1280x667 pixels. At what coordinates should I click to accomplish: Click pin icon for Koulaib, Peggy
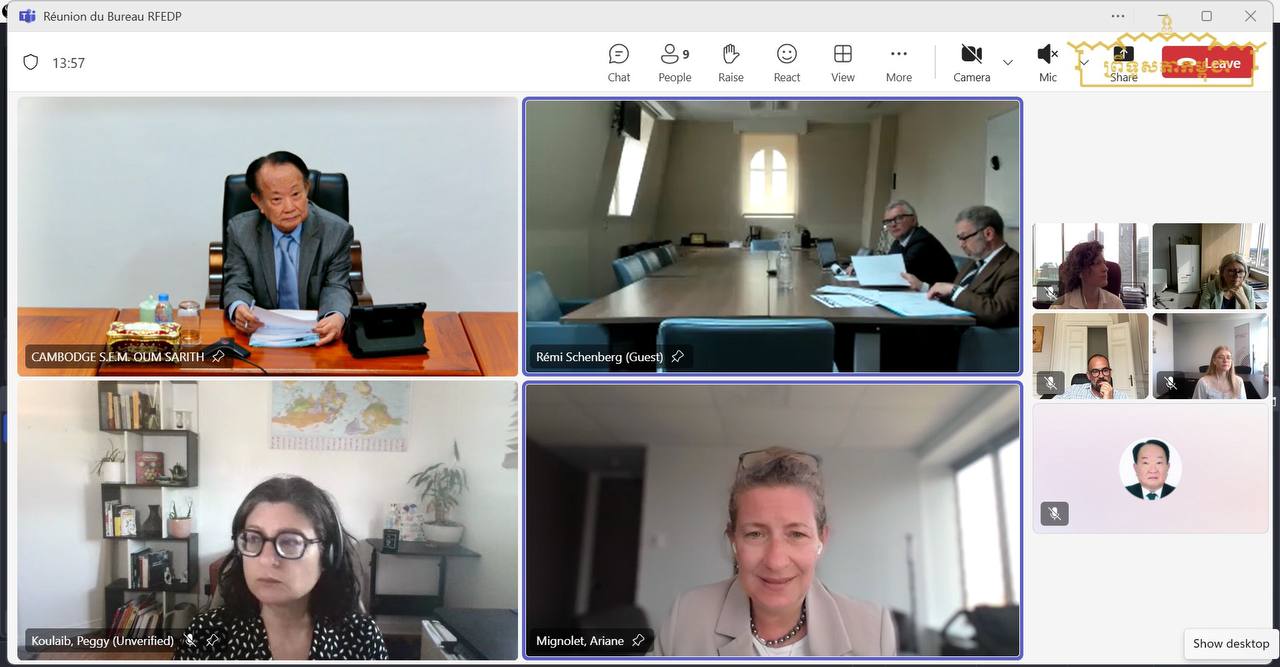[x=212, y=640]
